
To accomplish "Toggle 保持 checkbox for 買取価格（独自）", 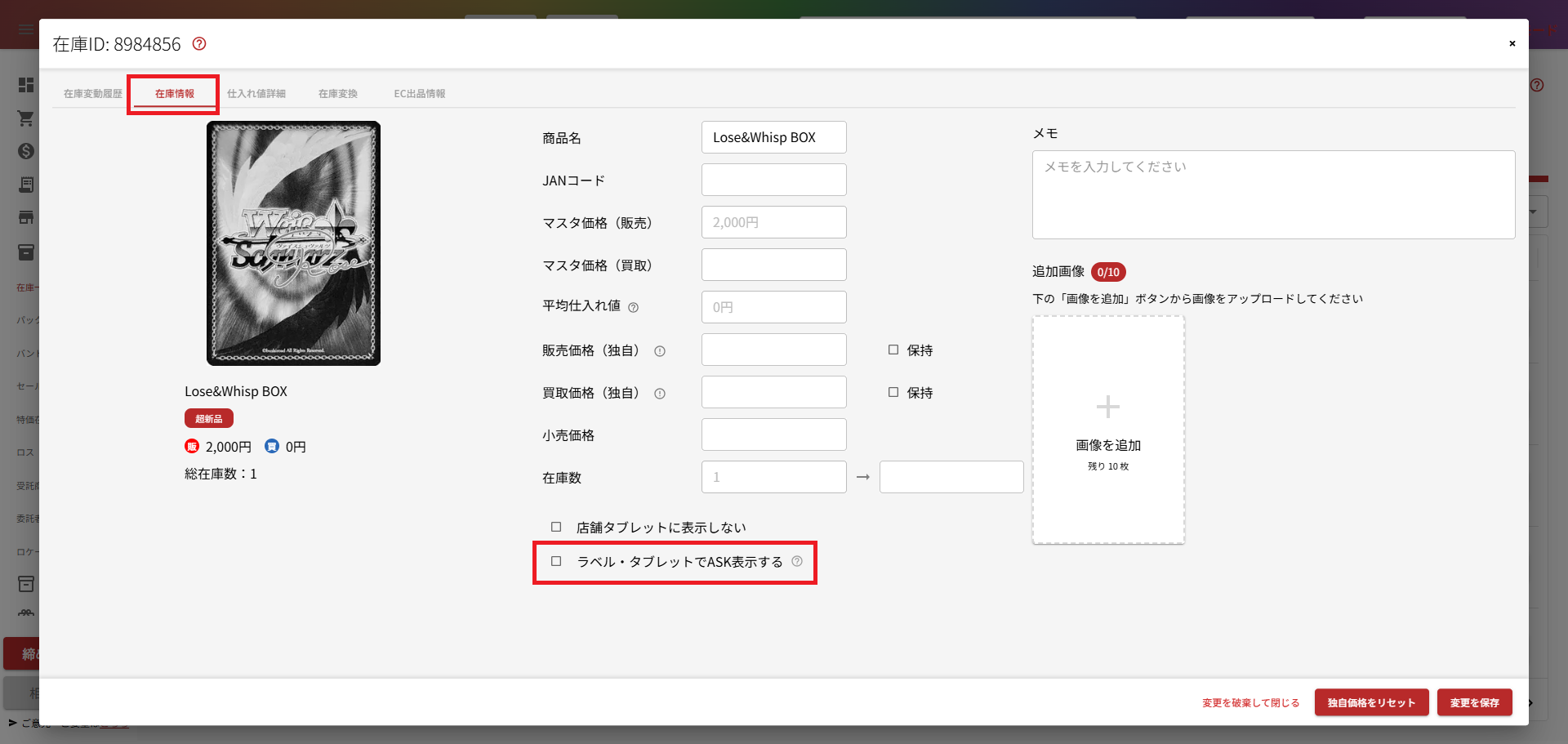I will coord(893,393).
